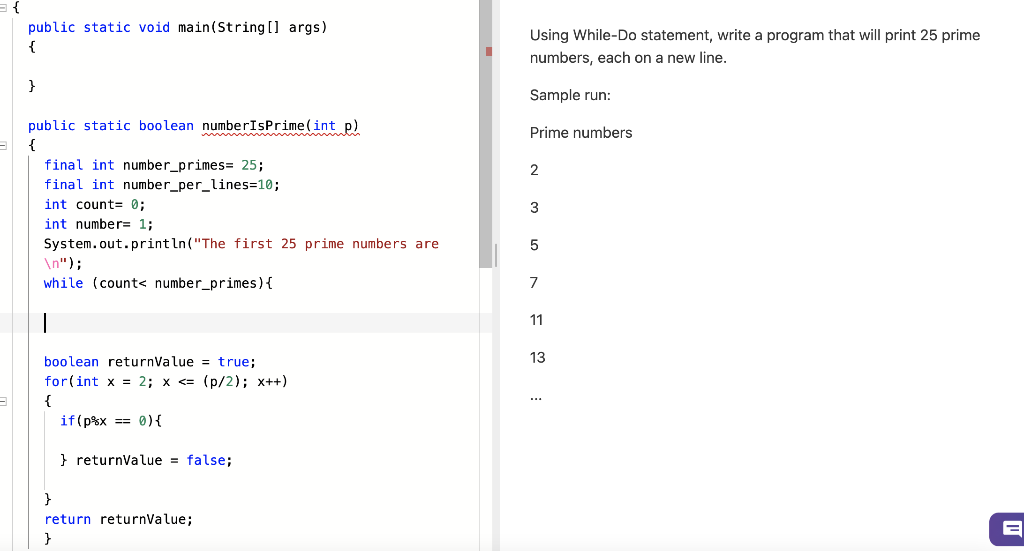Collapse the code block at top brace
The width and height of the screenshot is (1024, 551).
click(3, 8)
